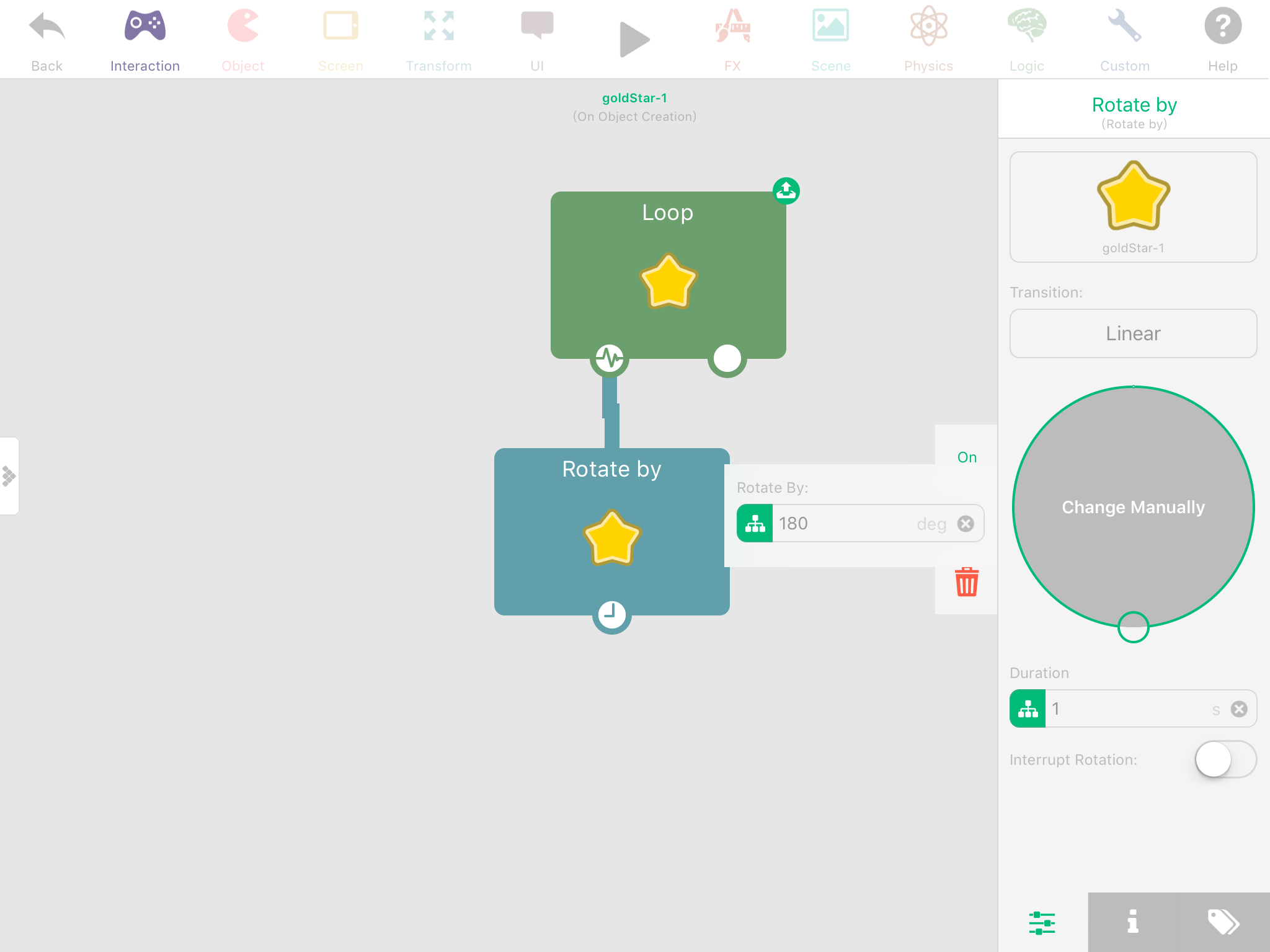Switch to the info tab
Viewport: 1270px width, 952px height.
tap(1132, 922)
